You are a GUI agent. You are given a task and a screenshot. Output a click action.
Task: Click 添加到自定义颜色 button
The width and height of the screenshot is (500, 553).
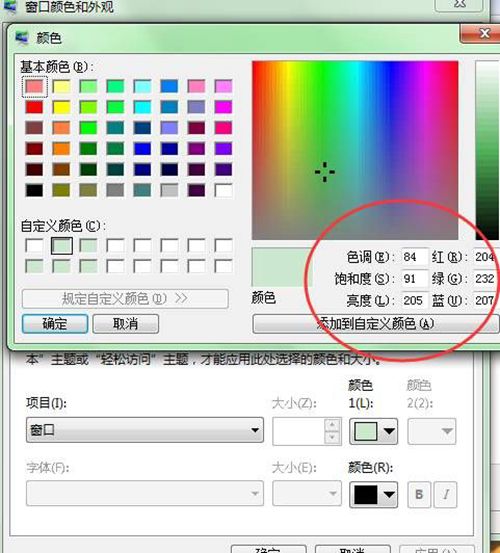376,324
